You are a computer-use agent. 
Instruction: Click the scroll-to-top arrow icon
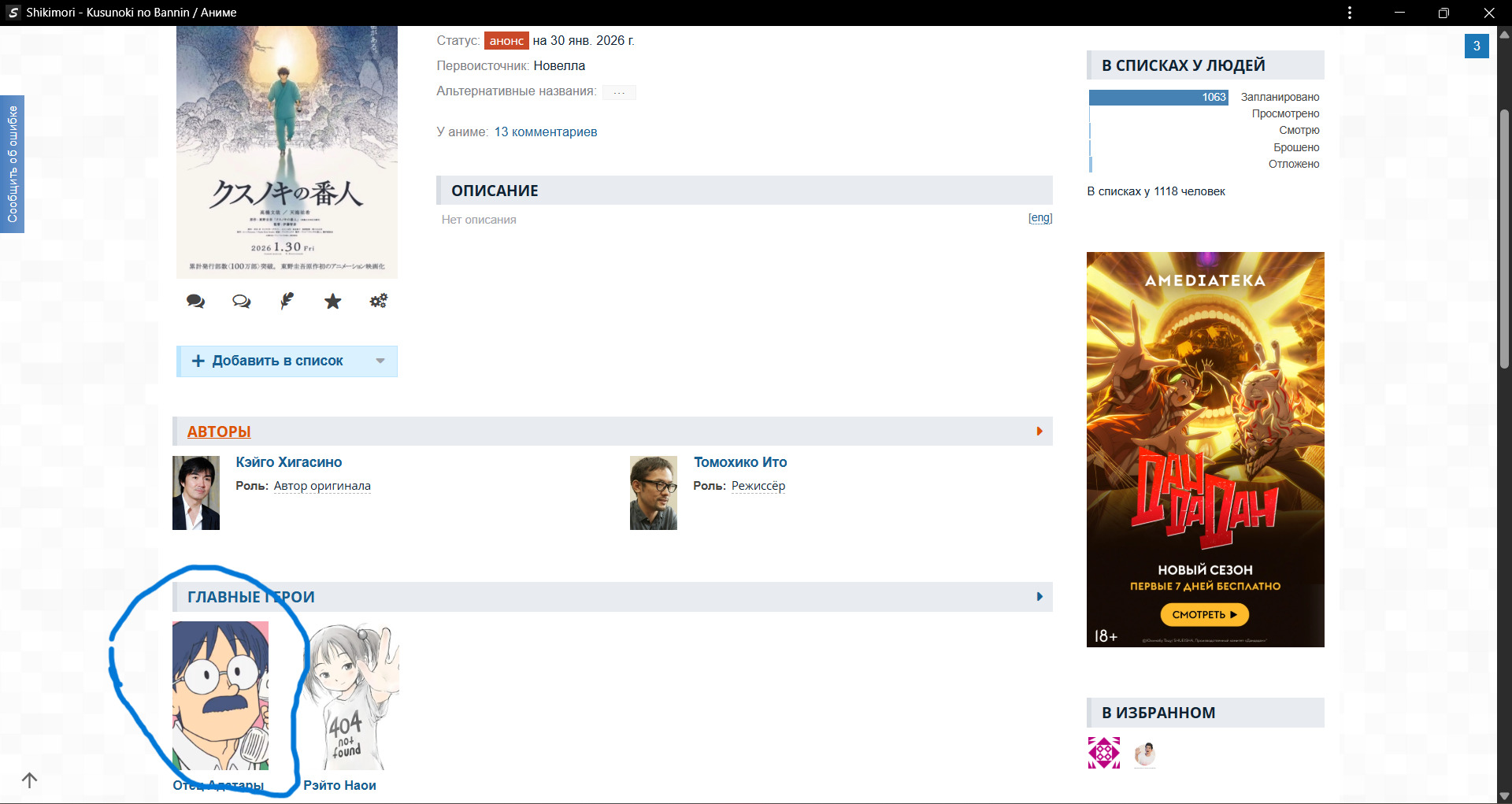point(30,780)
